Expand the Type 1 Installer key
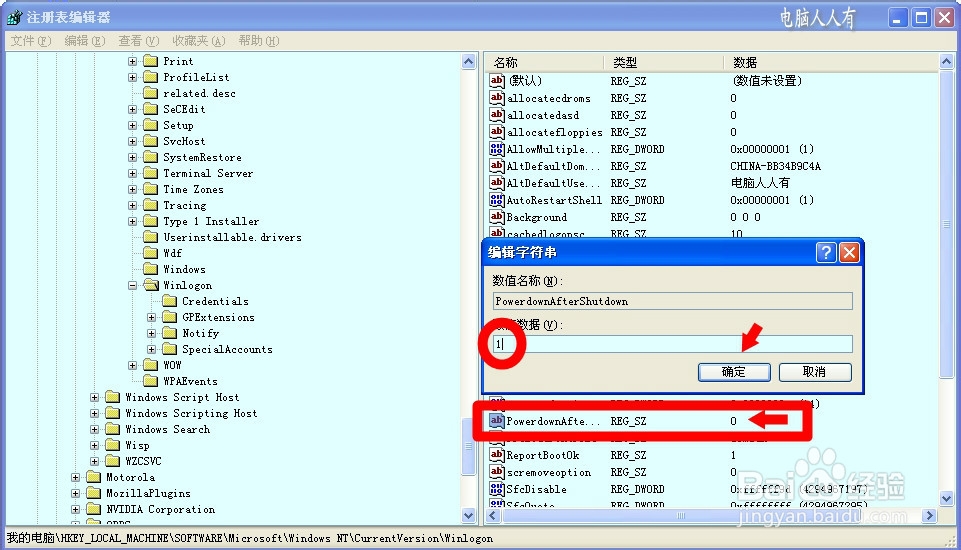 [x=132, y=221]
